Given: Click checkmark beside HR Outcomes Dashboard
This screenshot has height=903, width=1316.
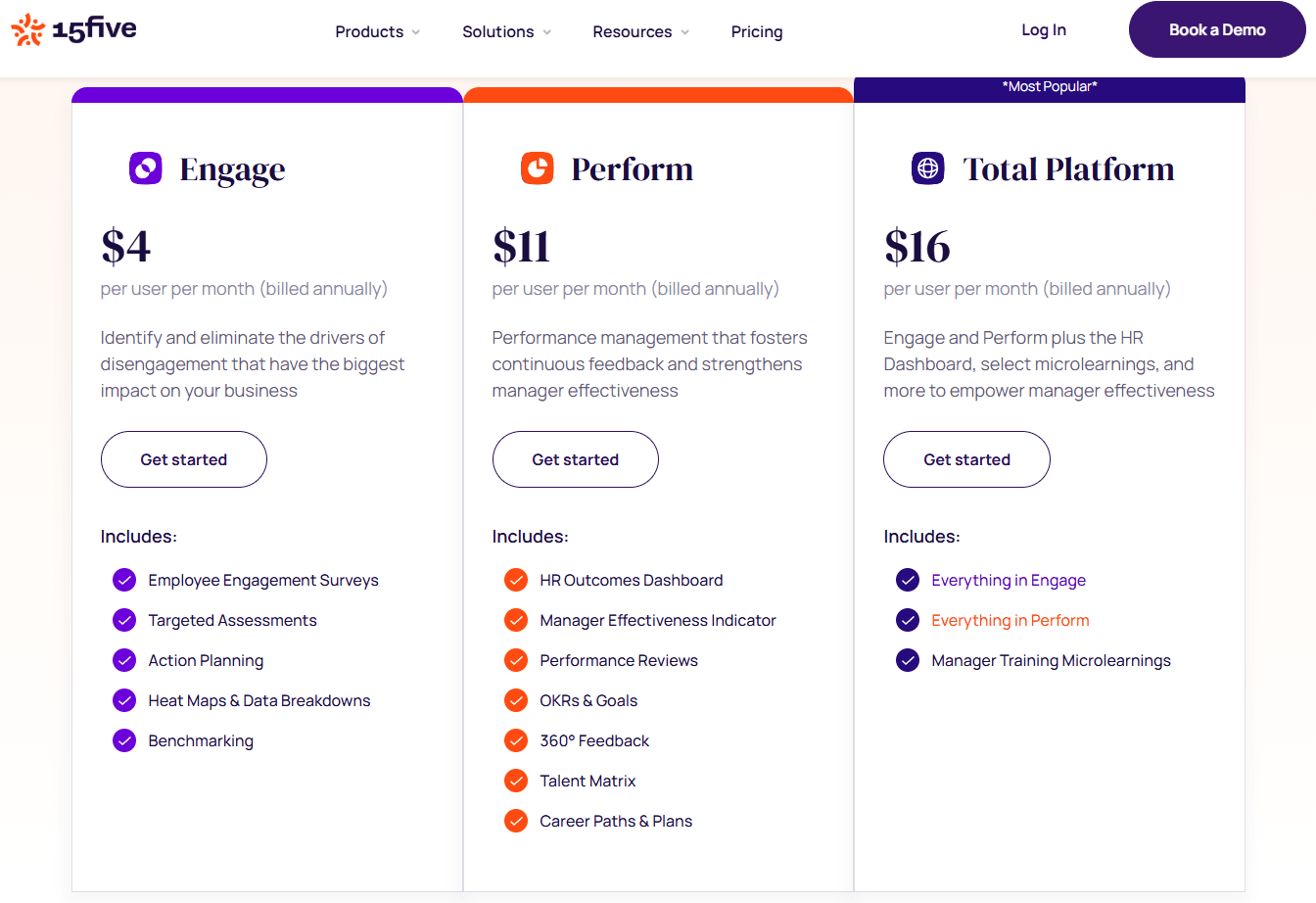Looking at the screenshot, I should pos(516,581).
